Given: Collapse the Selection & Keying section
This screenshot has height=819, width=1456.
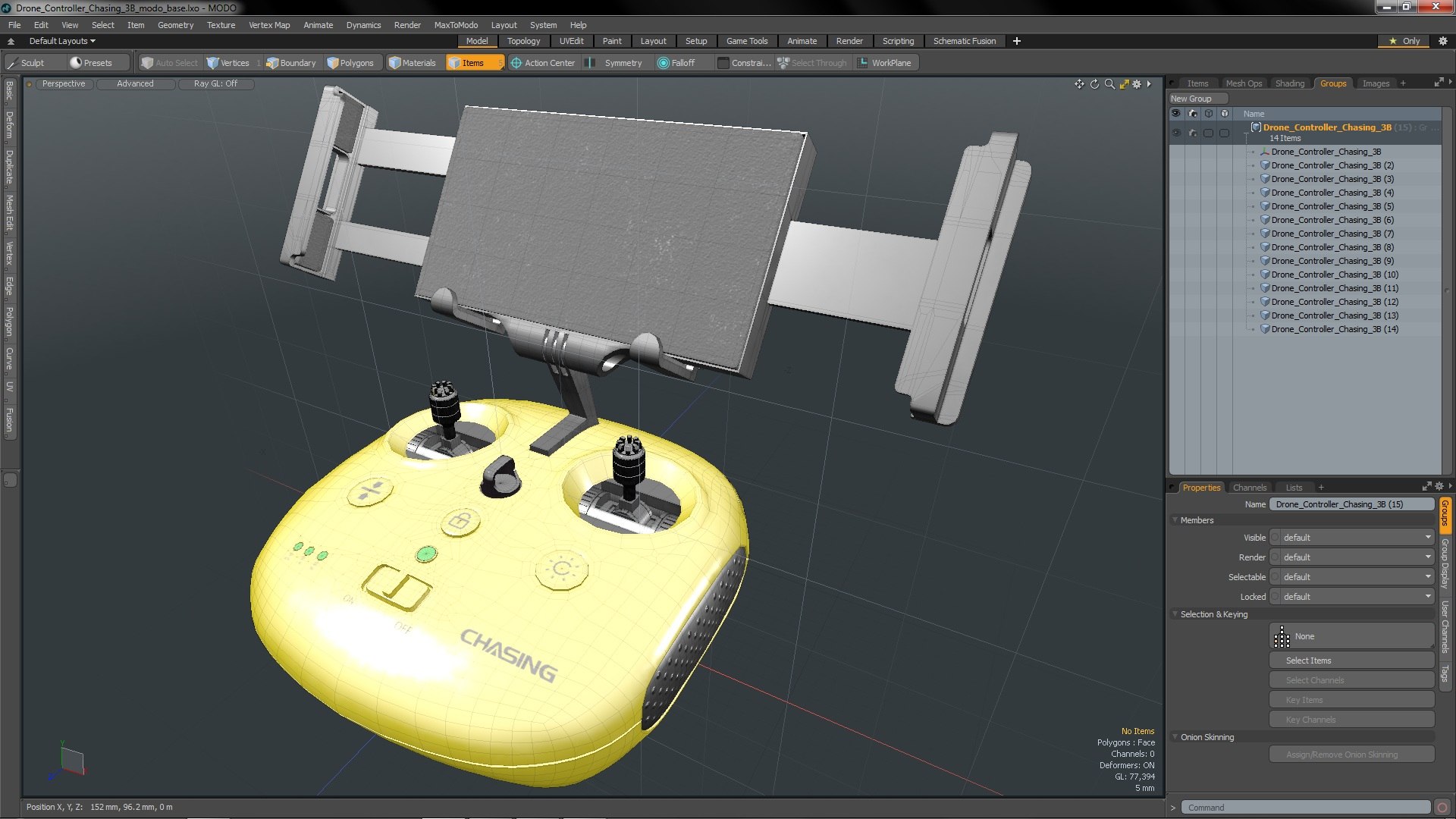Looking at the screenshot, I should (1175, 614).
